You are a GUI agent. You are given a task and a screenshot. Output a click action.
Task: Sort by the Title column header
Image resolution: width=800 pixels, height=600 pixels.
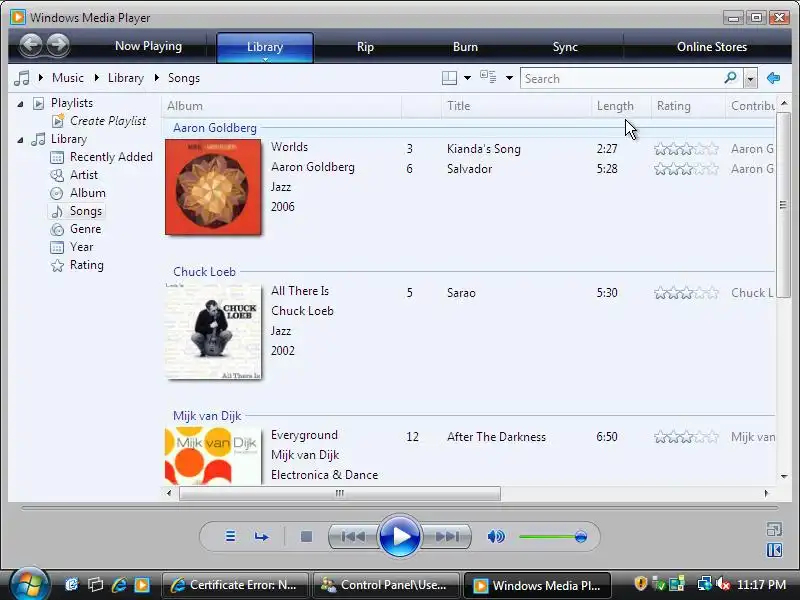coord(516,106)
